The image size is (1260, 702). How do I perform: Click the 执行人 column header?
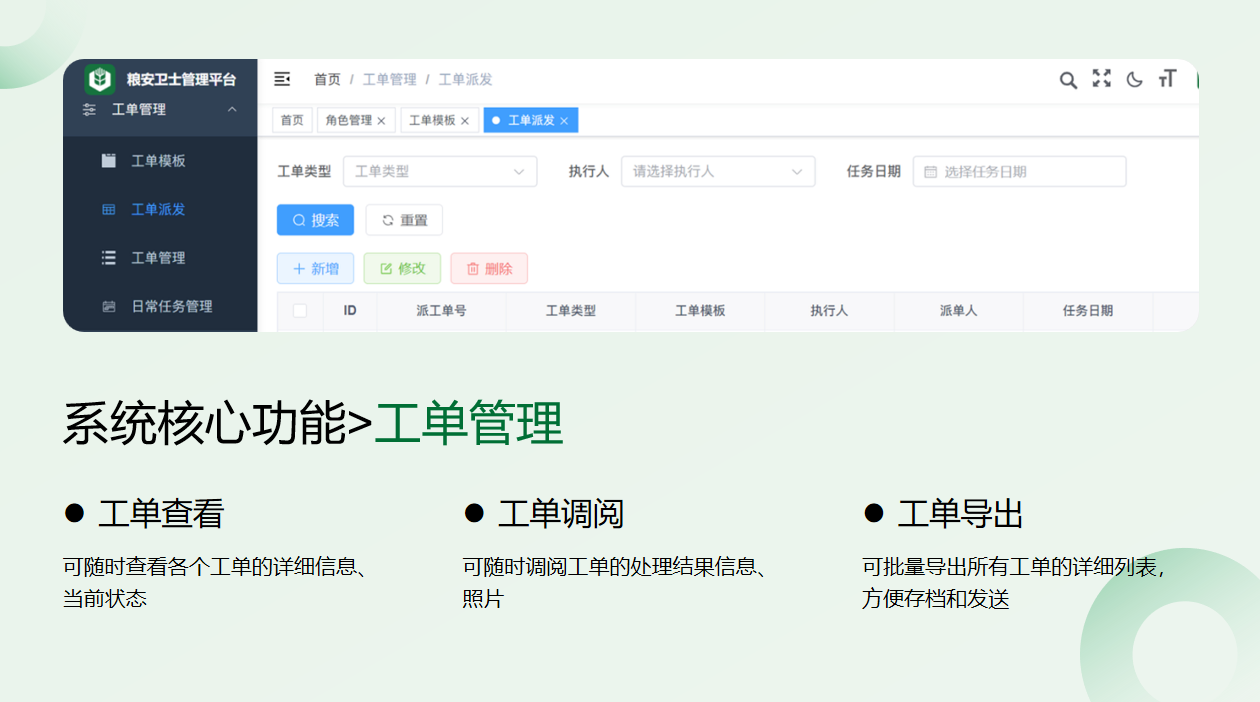(x=829, y=311)
